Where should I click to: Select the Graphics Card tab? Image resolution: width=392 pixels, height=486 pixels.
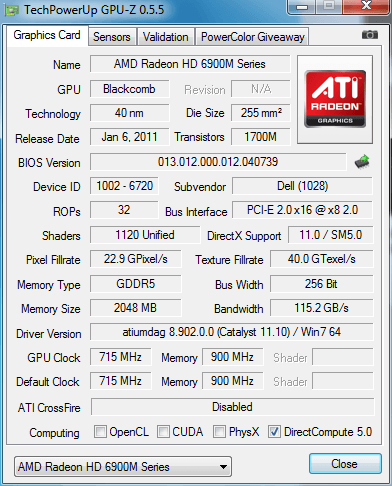47,35
